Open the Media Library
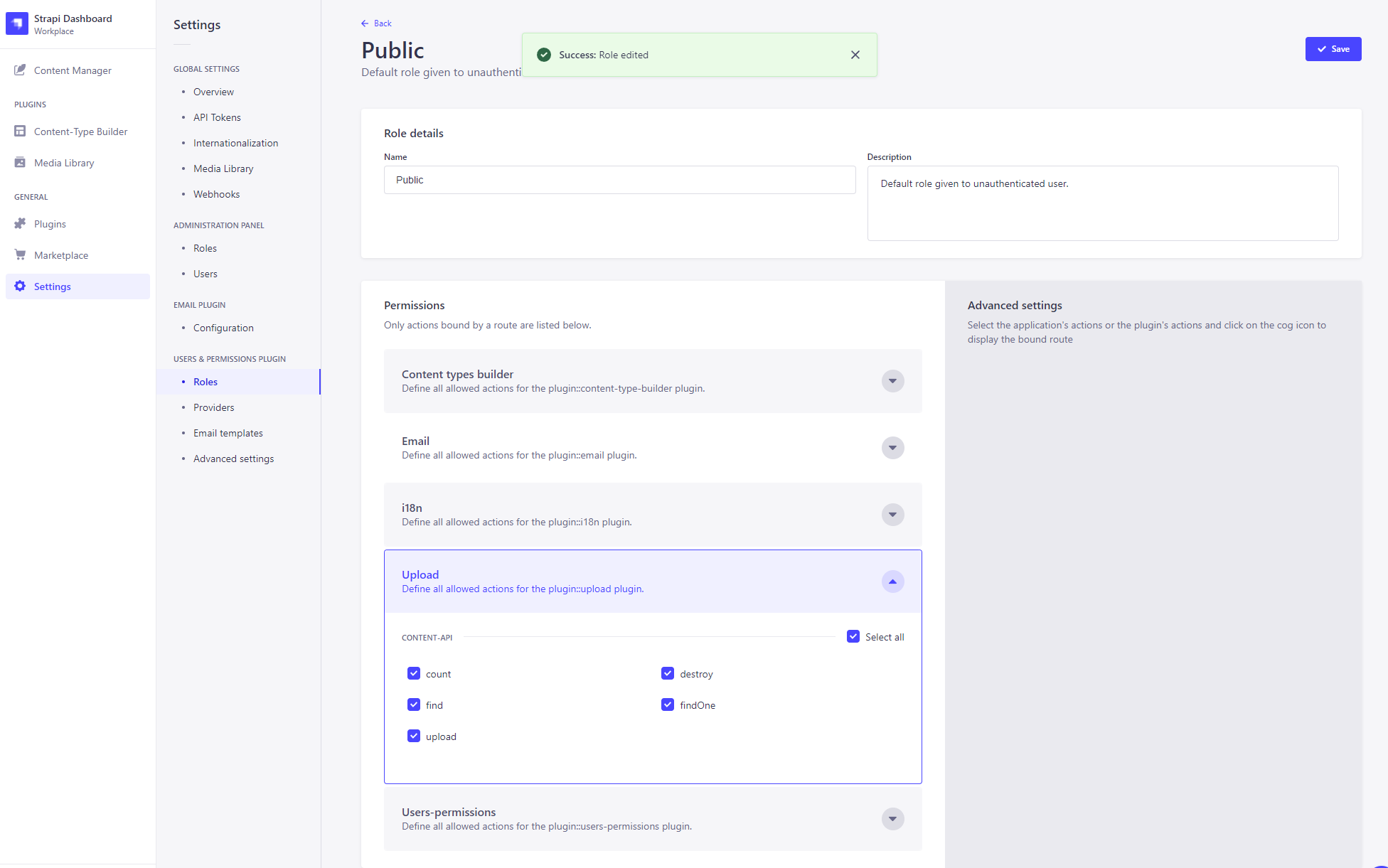The height and width of the screenshot is (868, 1388). pos(64,162)
